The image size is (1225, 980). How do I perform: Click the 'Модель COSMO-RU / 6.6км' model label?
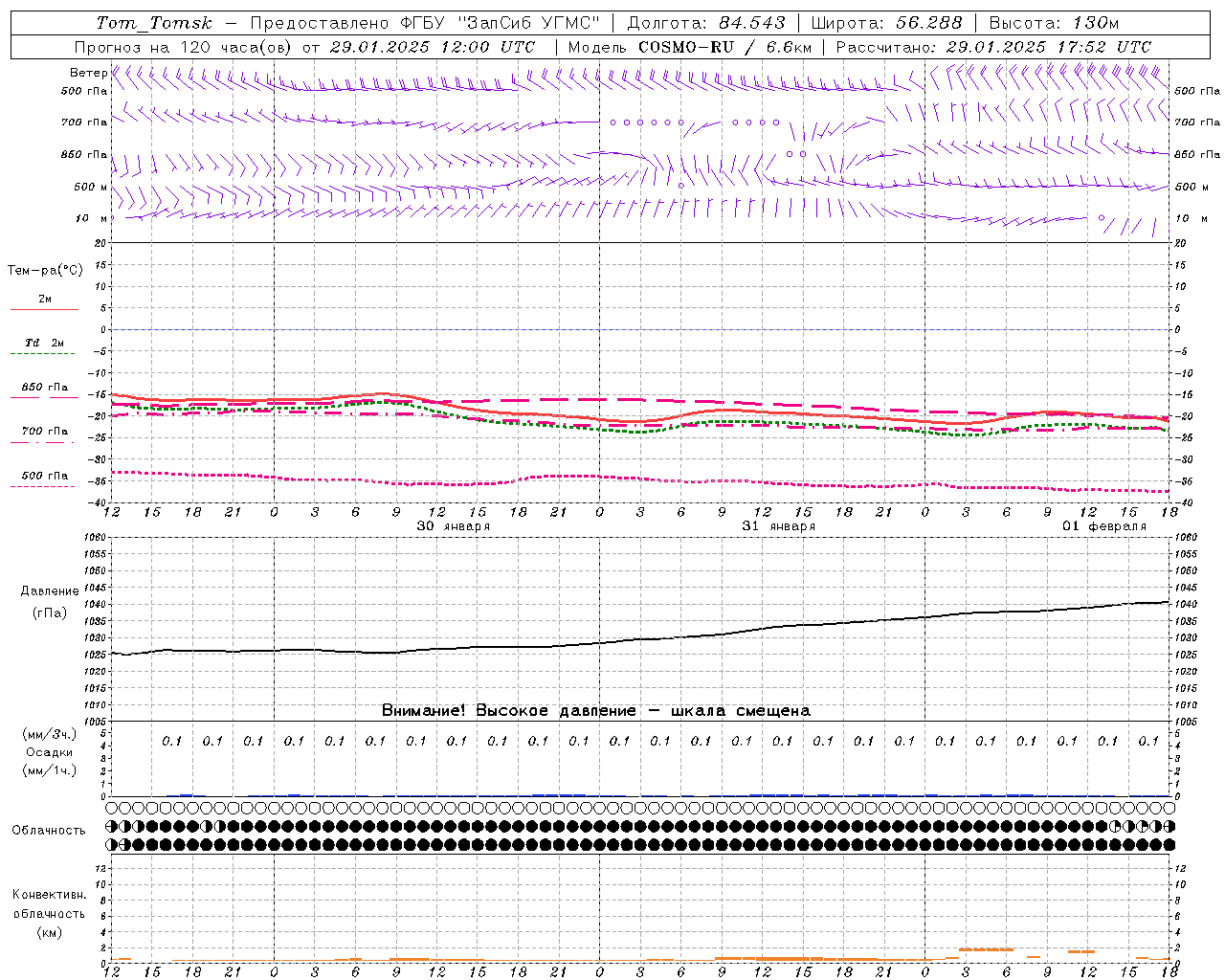point(690,47)
